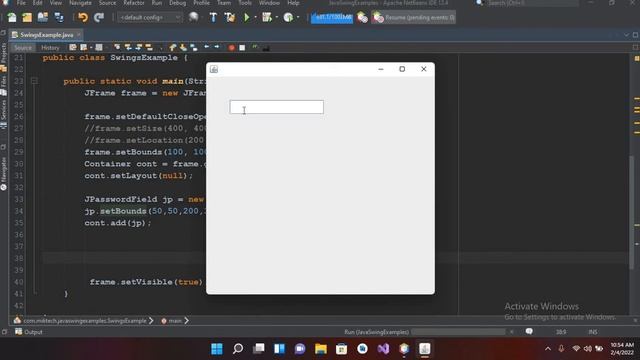Click the grey Redo arrow icon

[99, 18]
